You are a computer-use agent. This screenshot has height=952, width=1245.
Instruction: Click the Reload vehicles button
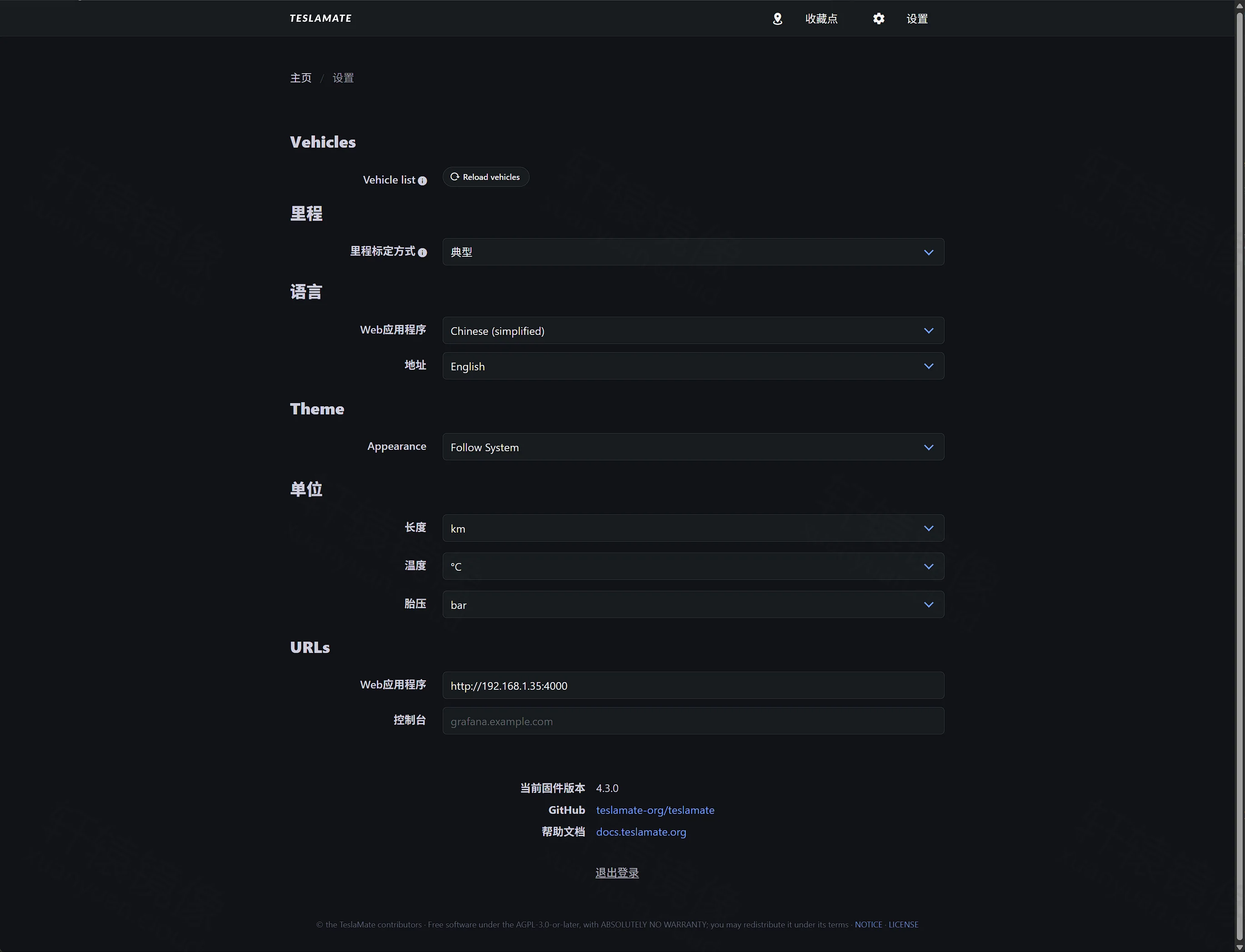click(485, 177)
